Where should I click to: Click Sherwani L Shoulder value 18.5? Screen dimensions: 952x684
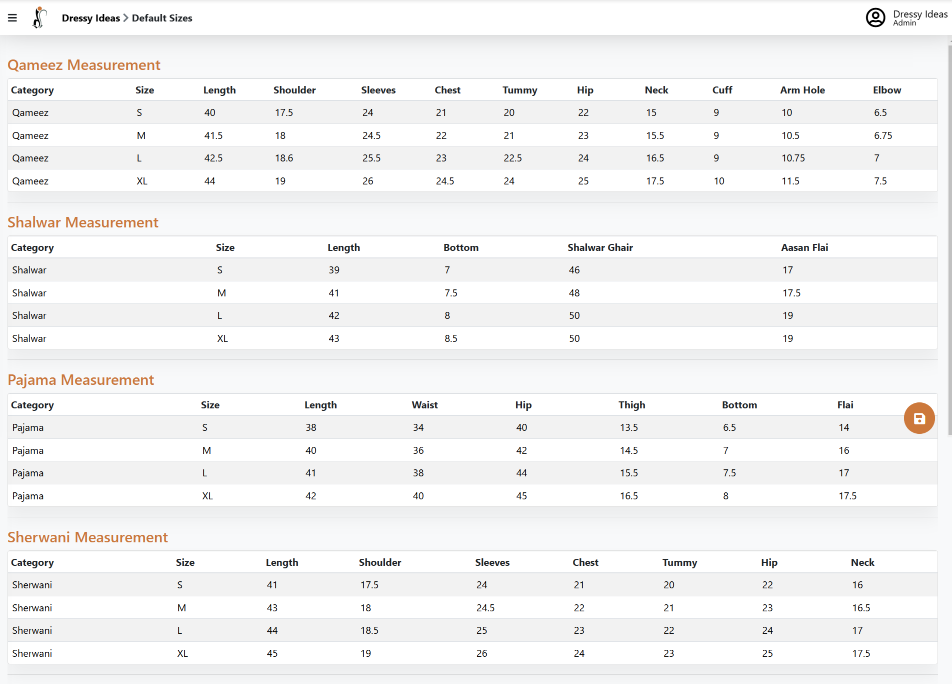coord(369,631)
